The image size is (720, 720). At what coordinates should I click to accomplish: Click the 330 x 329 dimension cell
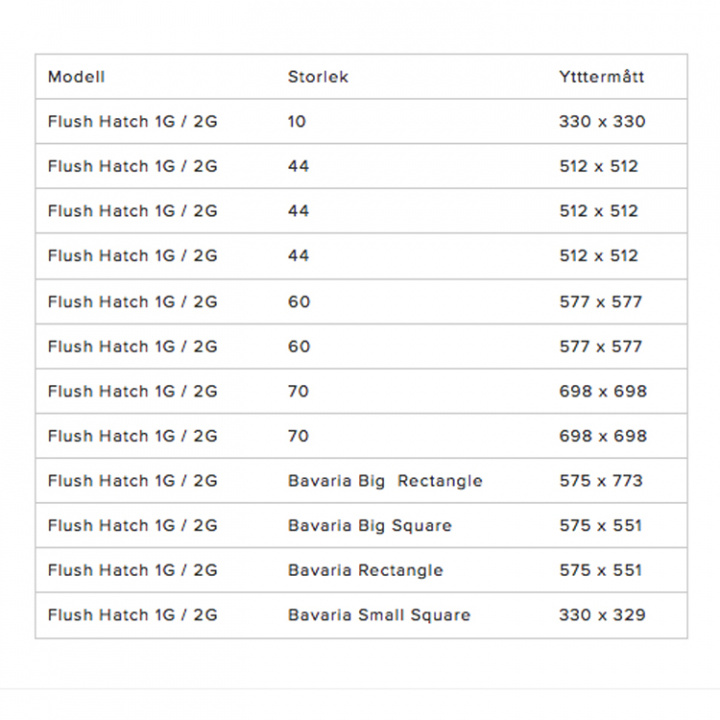pyautogui.click(x=602, y=615)
